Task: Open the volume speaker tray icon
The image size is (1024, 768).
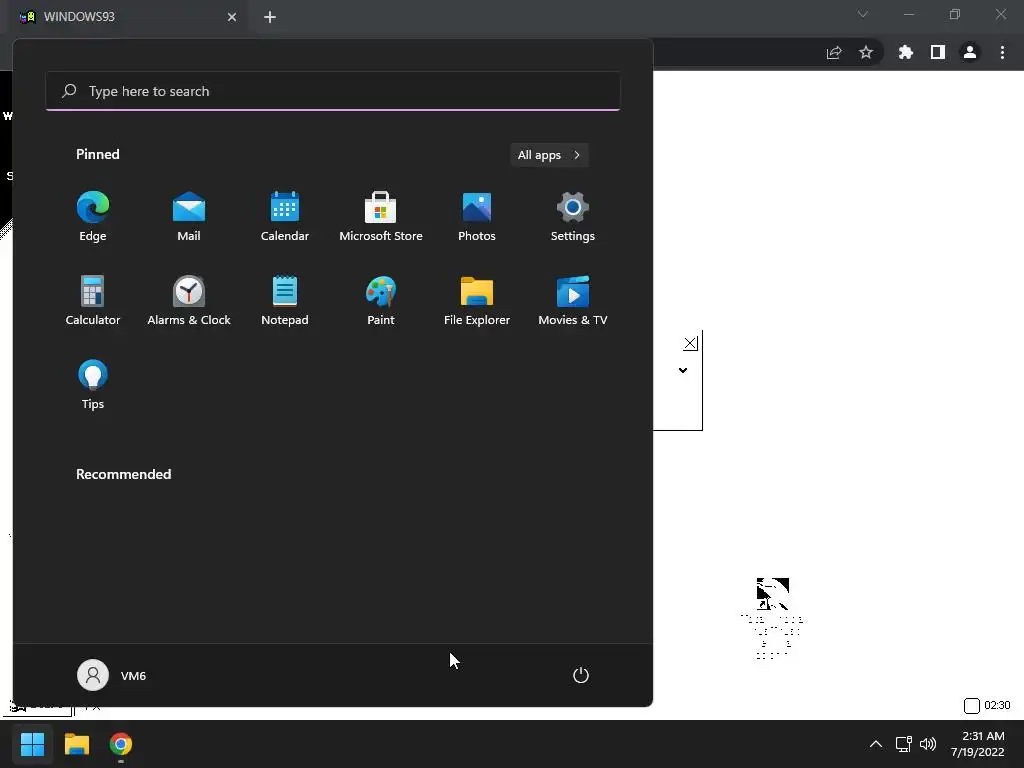Action: (x=927, y=744)
